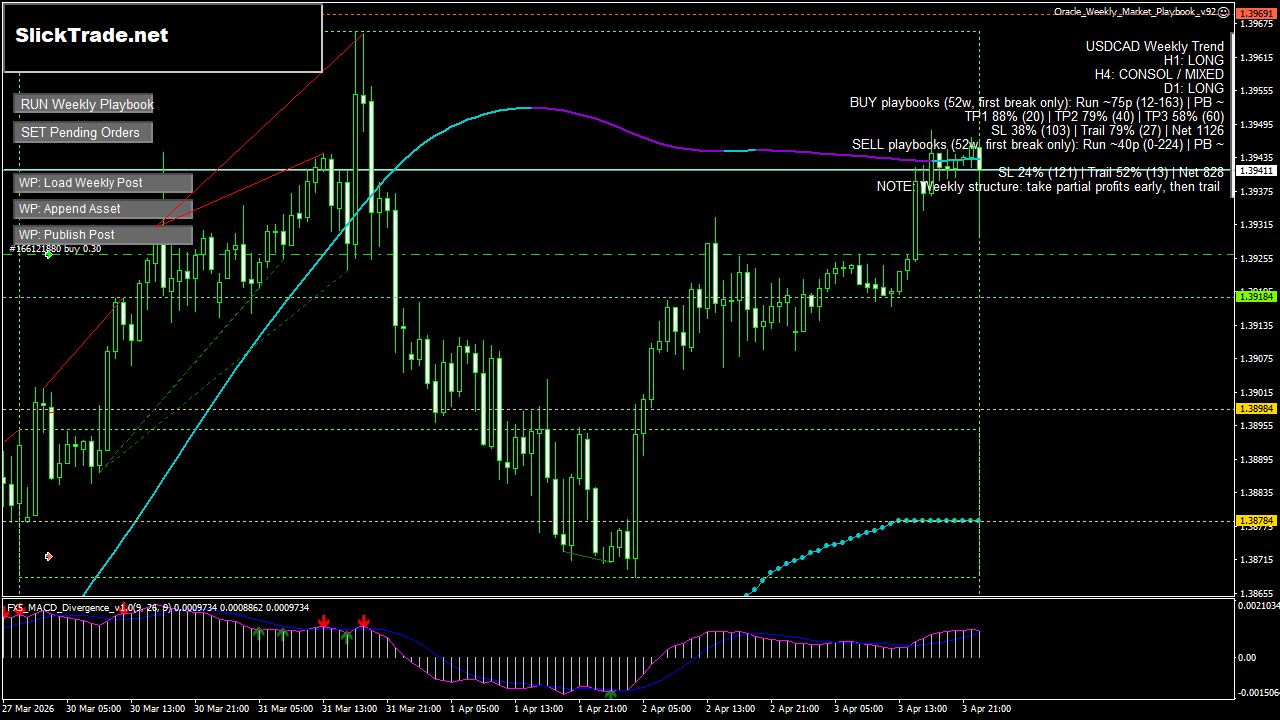Click the -0.001509 MACD scale value

point(1257,693)
